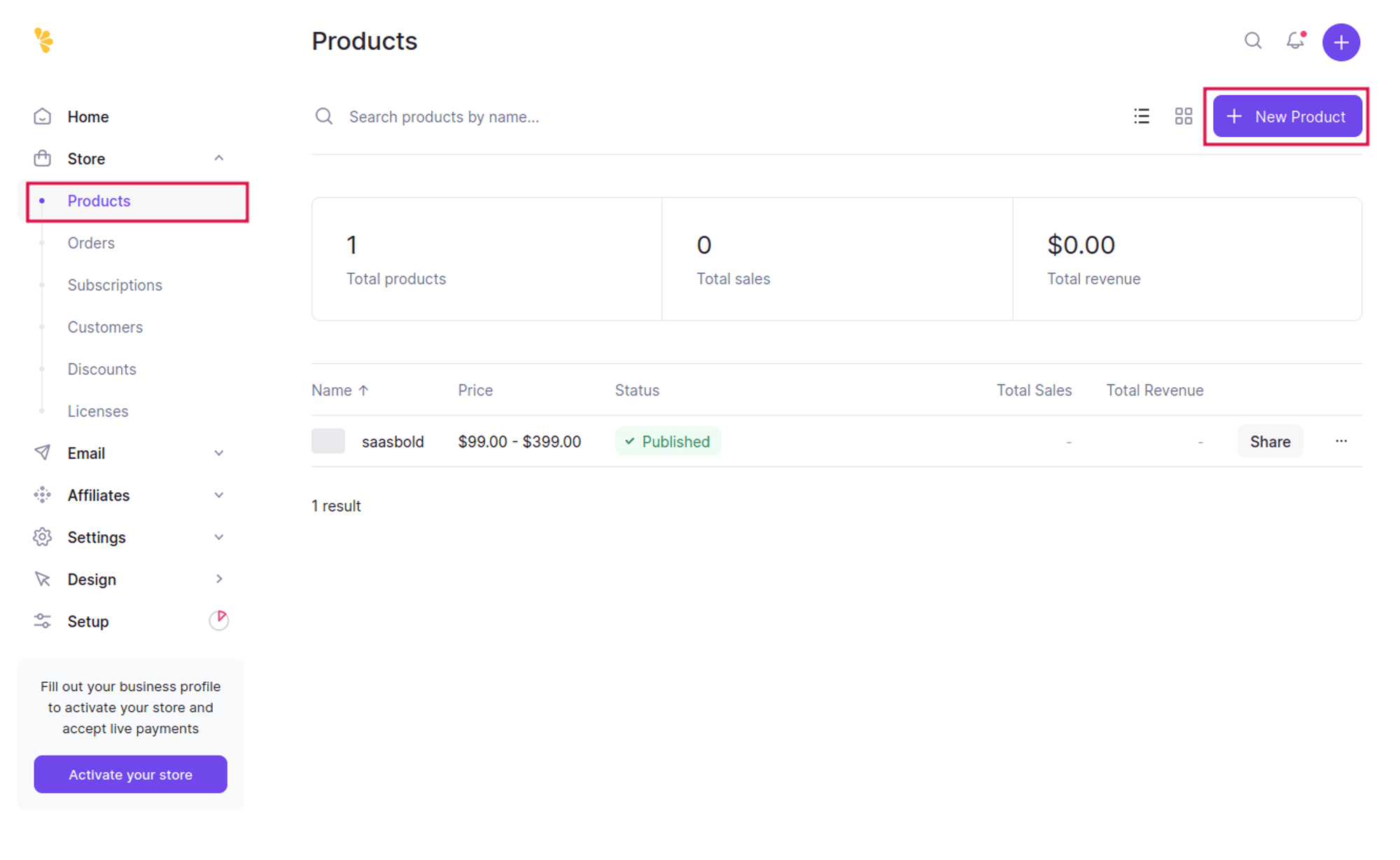Screen dimensions: 1400x860
Task: Click the store logo in top left
Action: coord(44,41)
